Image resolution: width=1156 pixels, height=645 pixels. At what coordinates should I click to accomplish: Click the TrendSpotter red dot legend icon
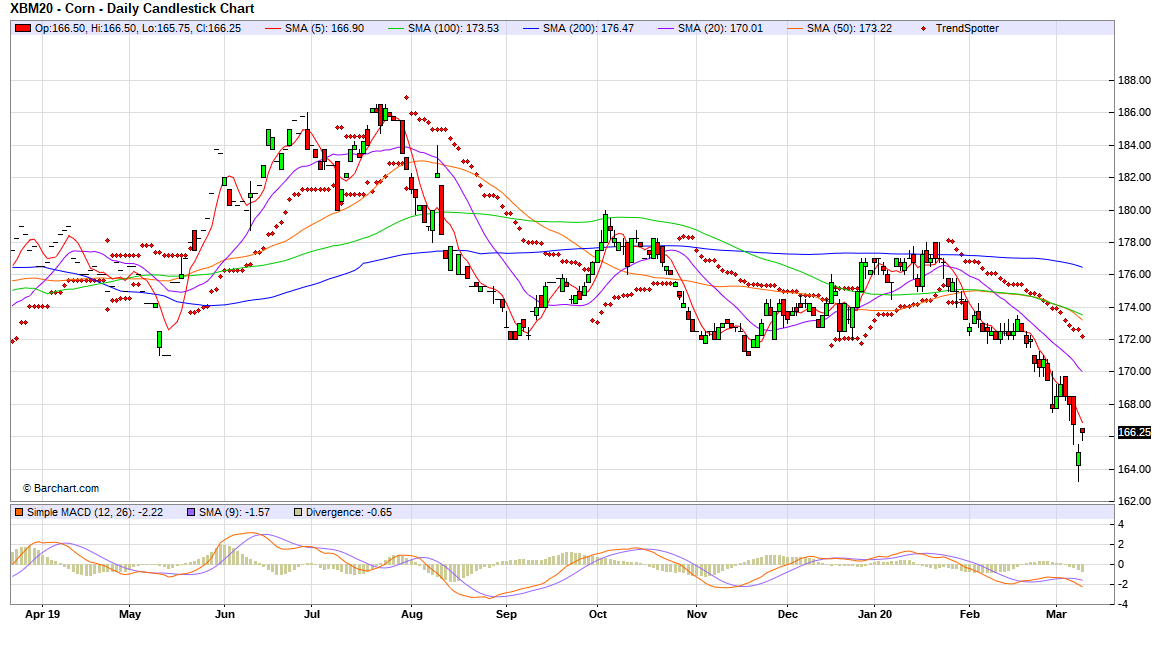pyautogui.click(x=925, y=28)
